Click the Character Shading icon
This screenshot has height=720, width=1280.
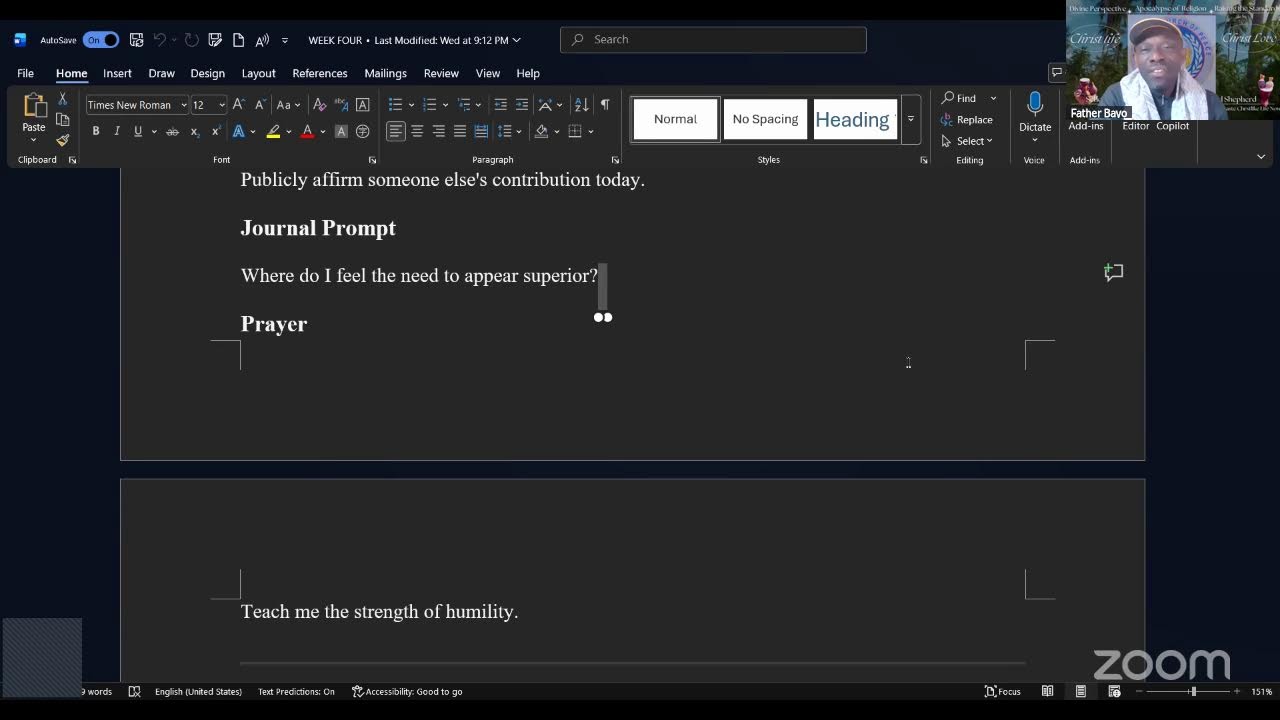tap(341, 131)
